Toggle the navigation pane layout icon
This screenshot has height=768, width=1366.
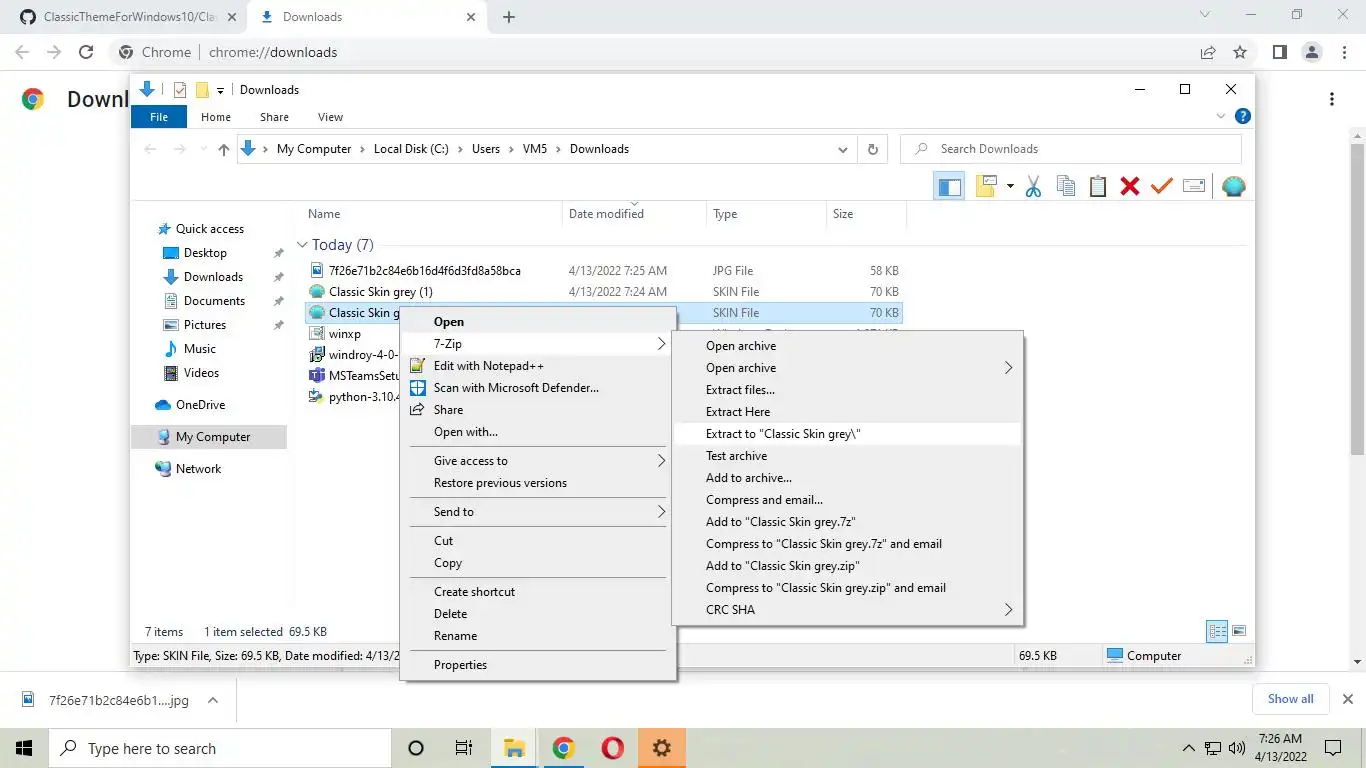click(950, 186)
